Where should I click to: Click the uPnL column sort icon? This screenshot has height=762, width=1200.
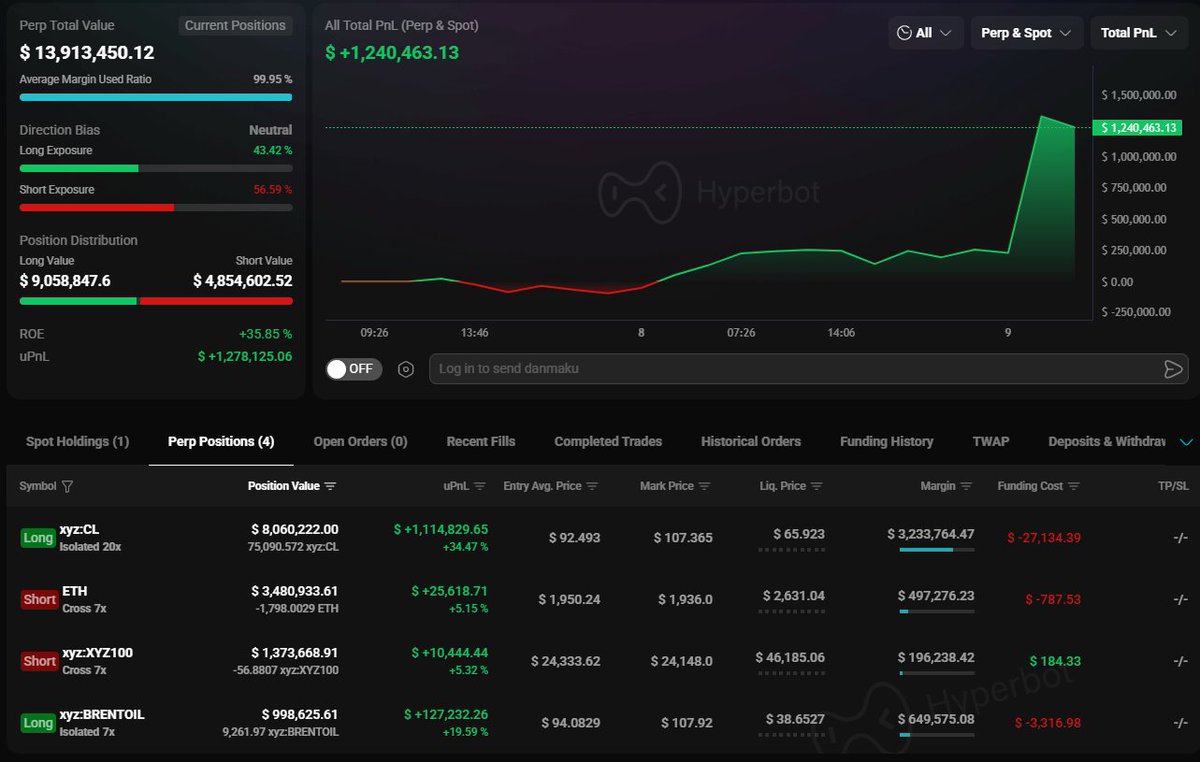(479, 487)
